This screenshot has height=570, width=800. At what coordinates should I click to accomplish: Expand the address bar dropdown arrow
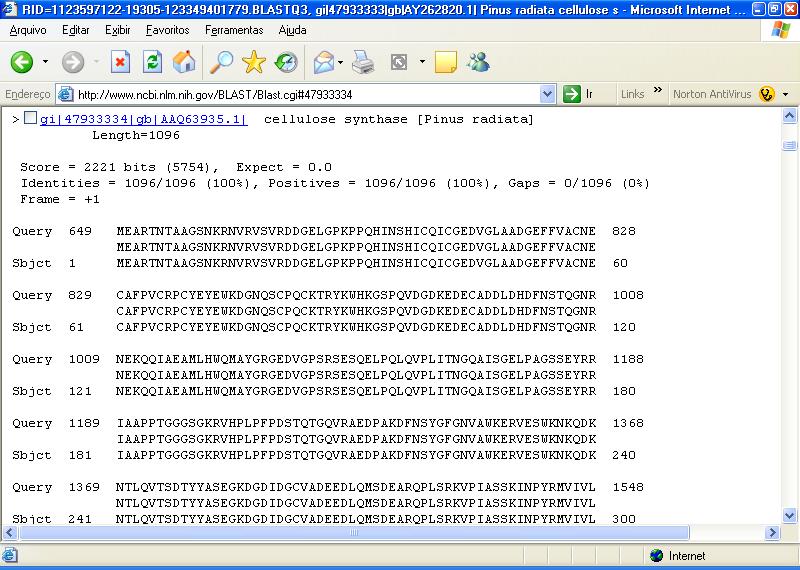(x=547, y=94)
